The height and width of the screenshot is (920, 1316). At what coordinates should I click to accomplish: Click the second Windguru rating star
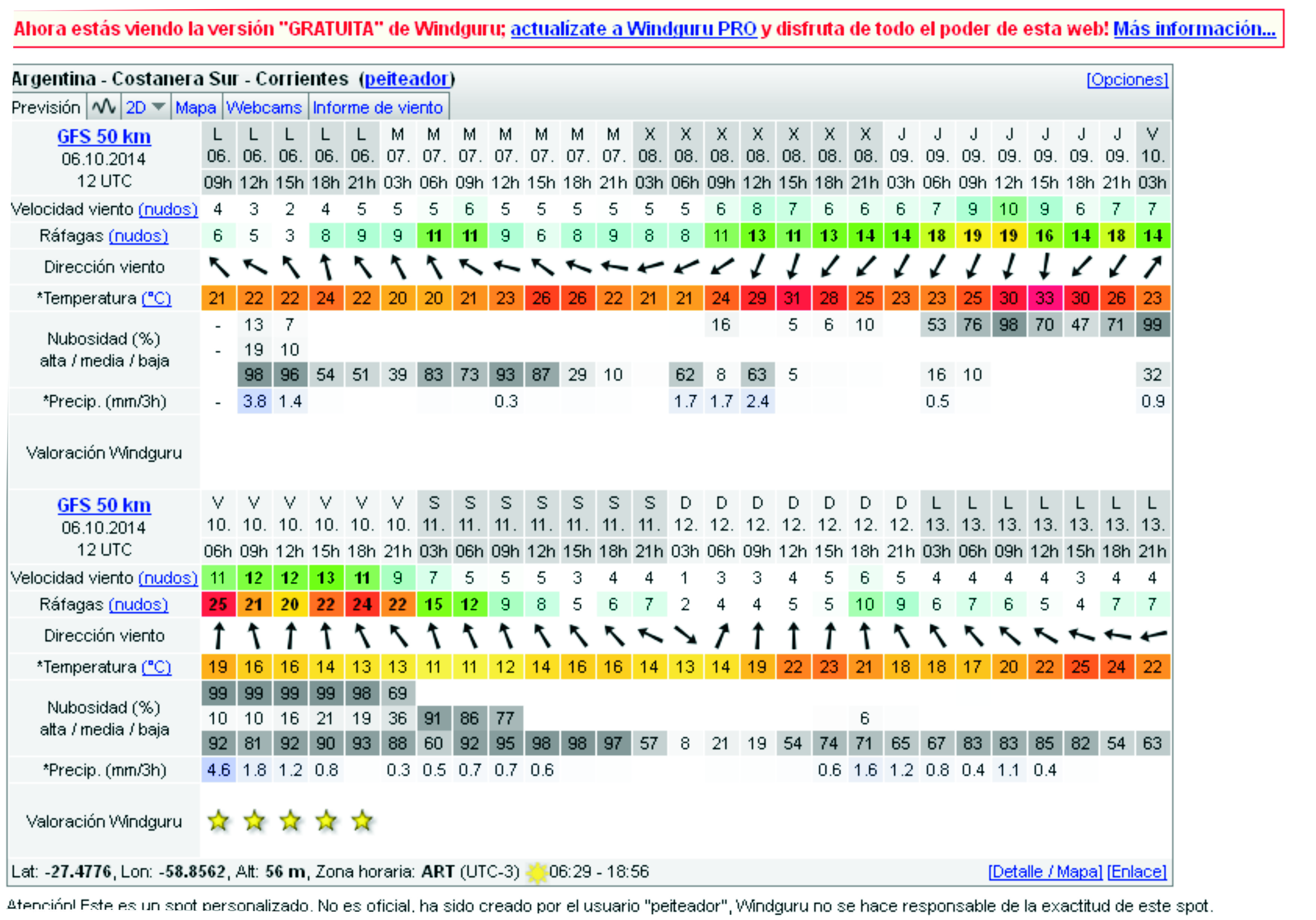(254, 821)
